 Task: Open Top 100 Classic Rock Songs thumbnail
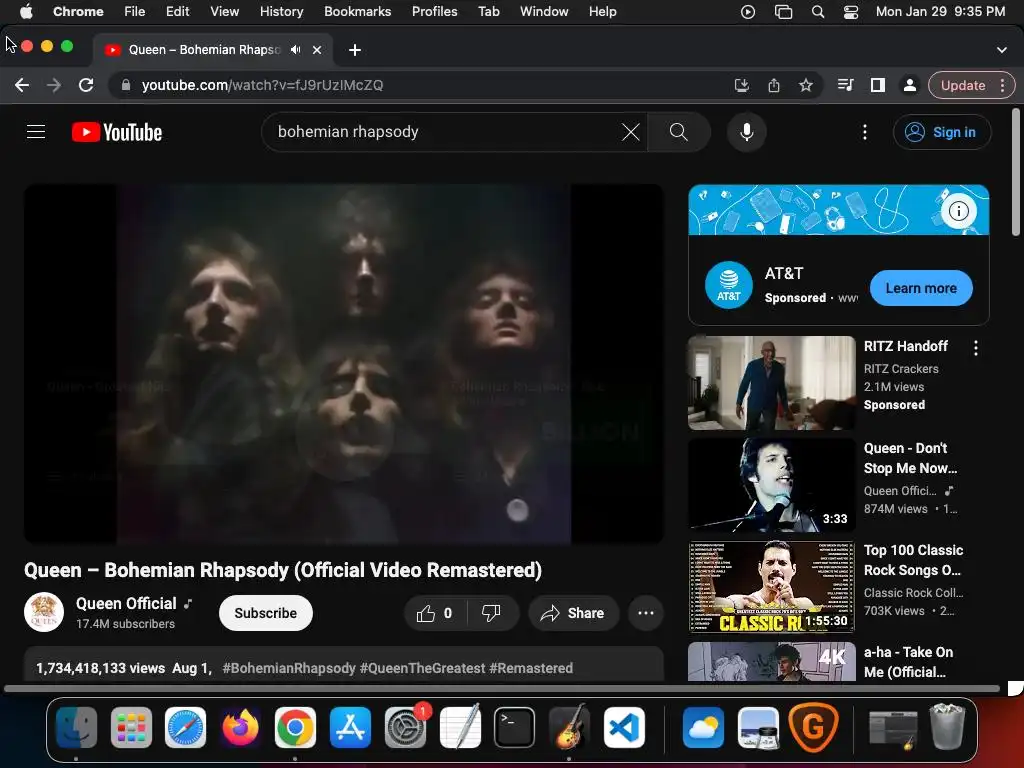(x=771, y=587)
